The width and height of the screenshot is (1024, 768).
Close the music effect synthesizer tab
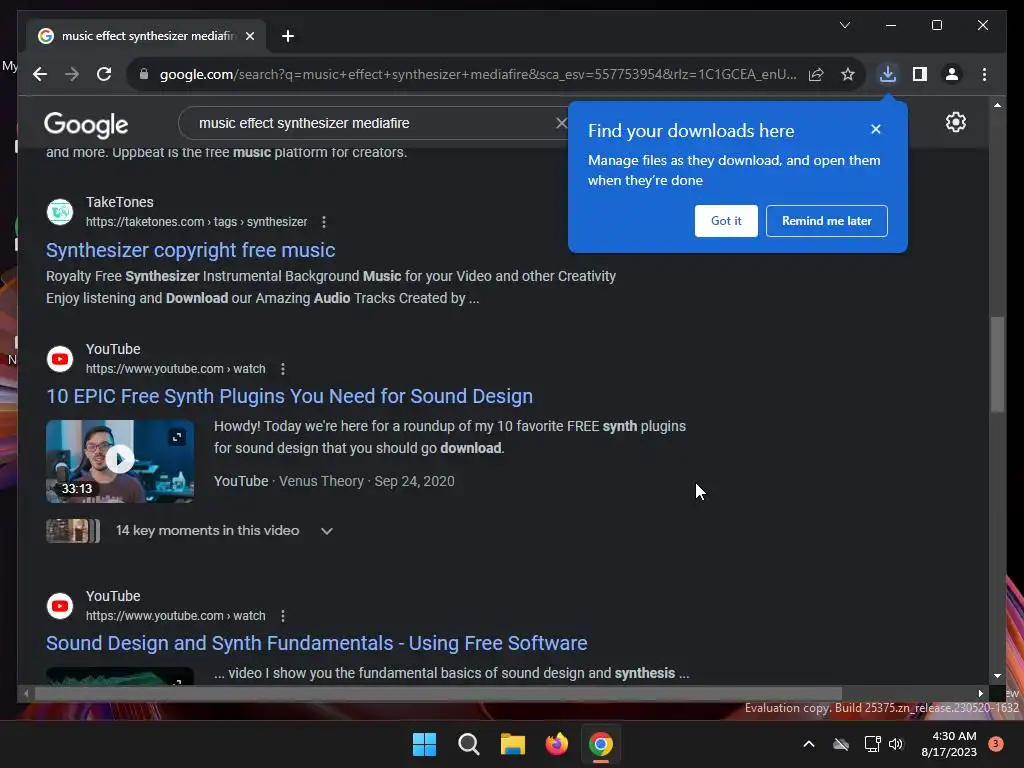click(x=249, y=36)
